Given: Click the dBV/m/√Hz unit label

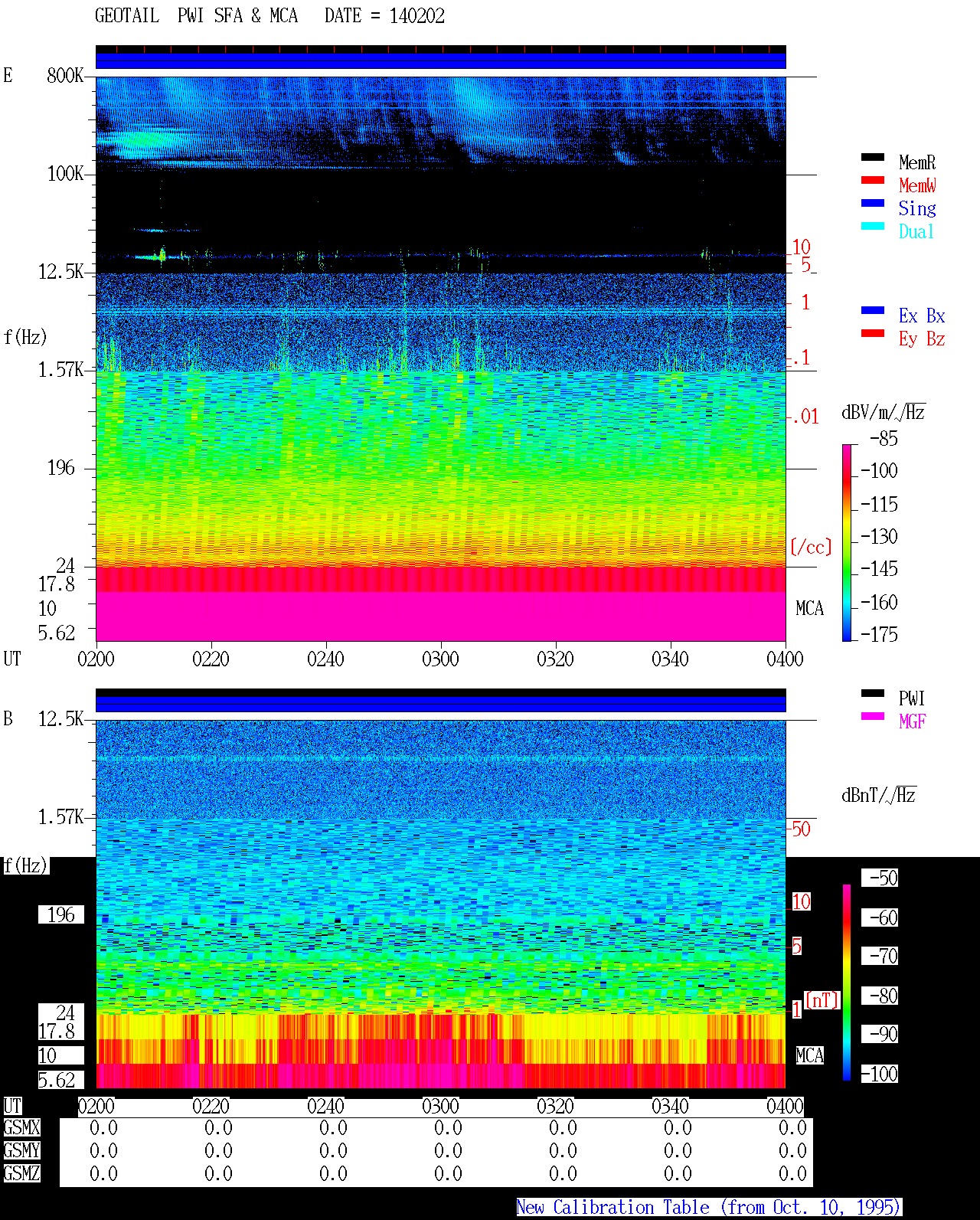Looking at the screenshot, I should pos(883,412).
